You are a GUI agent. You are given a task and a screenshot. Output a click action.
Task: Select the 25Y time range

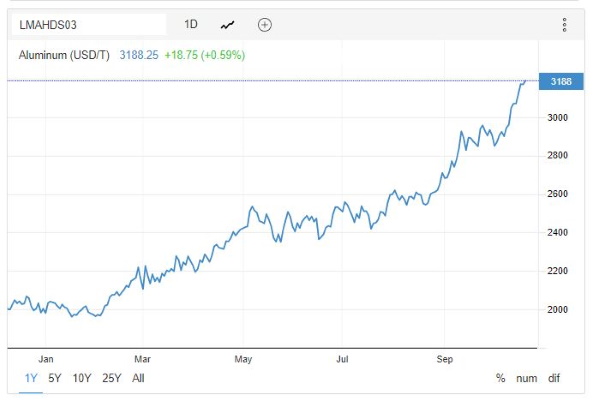111,378
